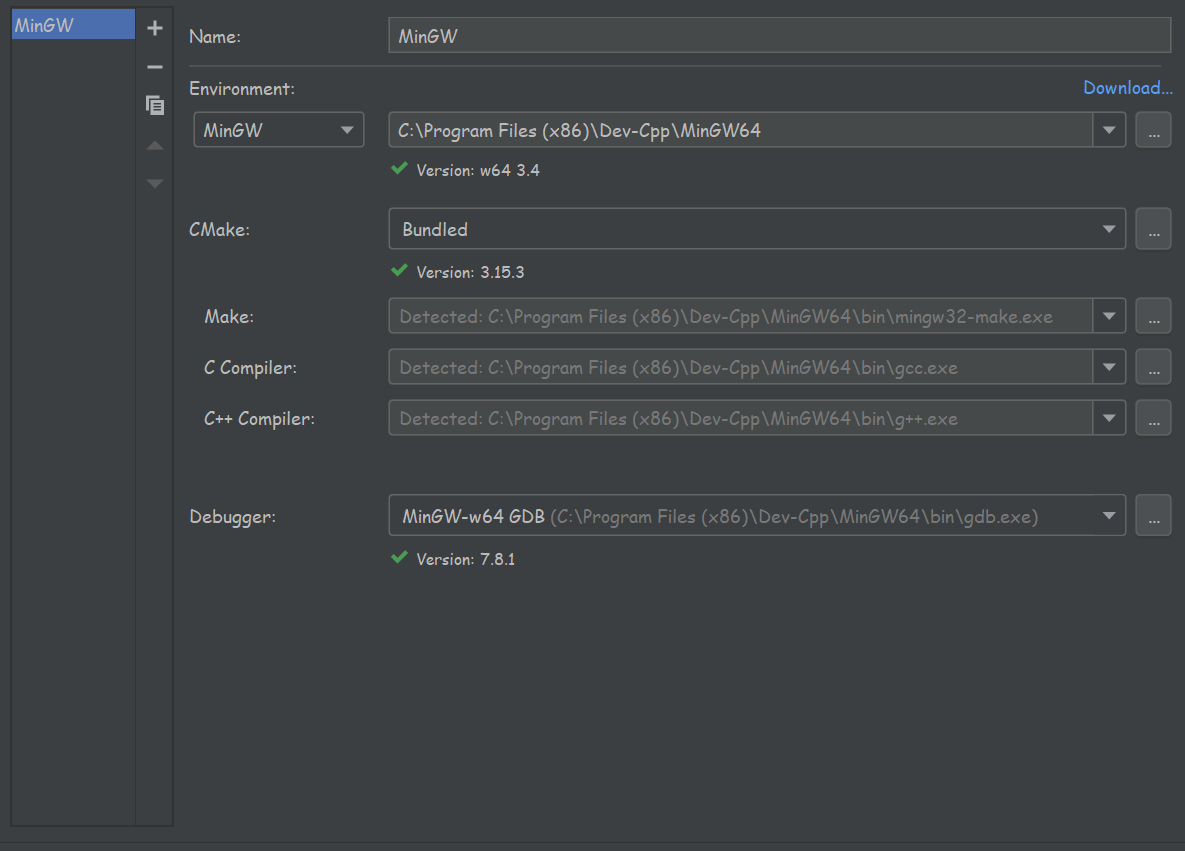Select the MinGW toolchain in the list
Screen dimensions: 1185x851
click(73, 25)
